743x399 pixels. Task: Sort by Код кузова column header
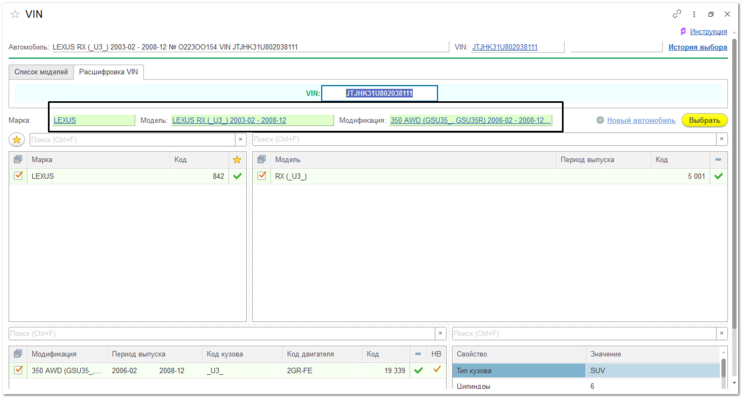click(243, 354)
